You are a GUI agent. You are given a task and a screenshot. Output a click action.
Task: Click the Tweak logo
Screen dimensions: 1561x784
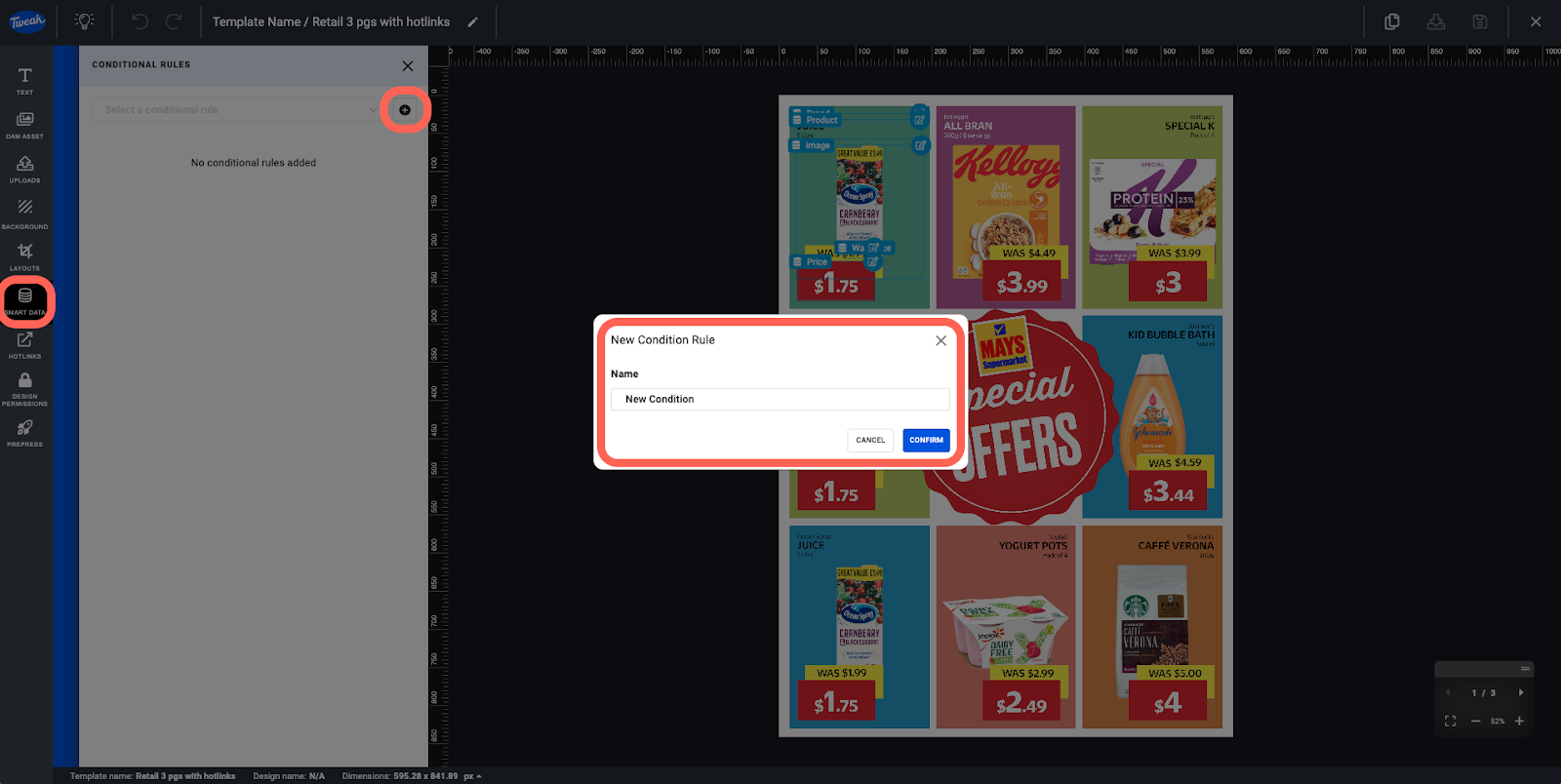[27, 21]
